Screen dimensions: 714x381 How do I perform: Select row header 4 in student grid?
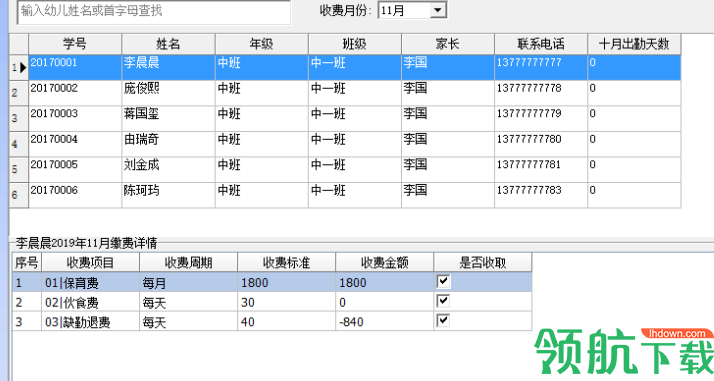point(19,144)
